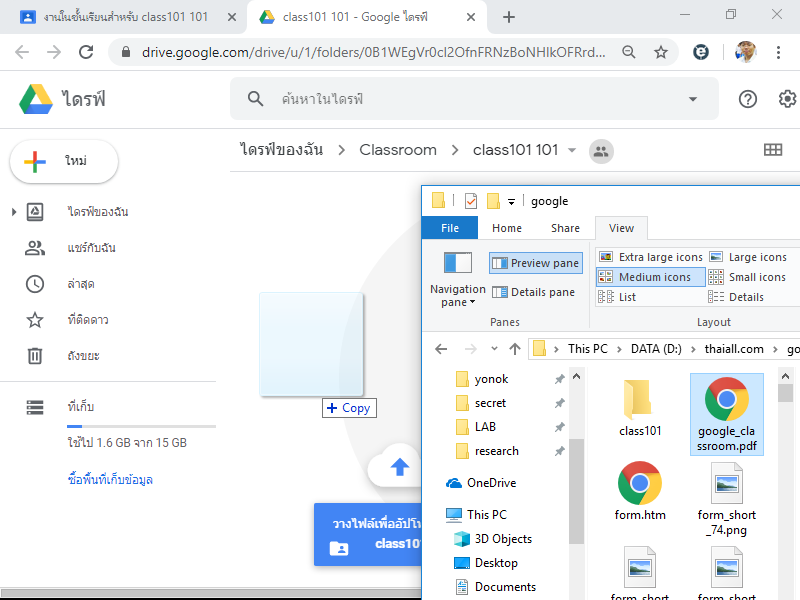Expand Drive search options dropdown
This screenshot has height=600, width=800.
[x=692, y=99]
